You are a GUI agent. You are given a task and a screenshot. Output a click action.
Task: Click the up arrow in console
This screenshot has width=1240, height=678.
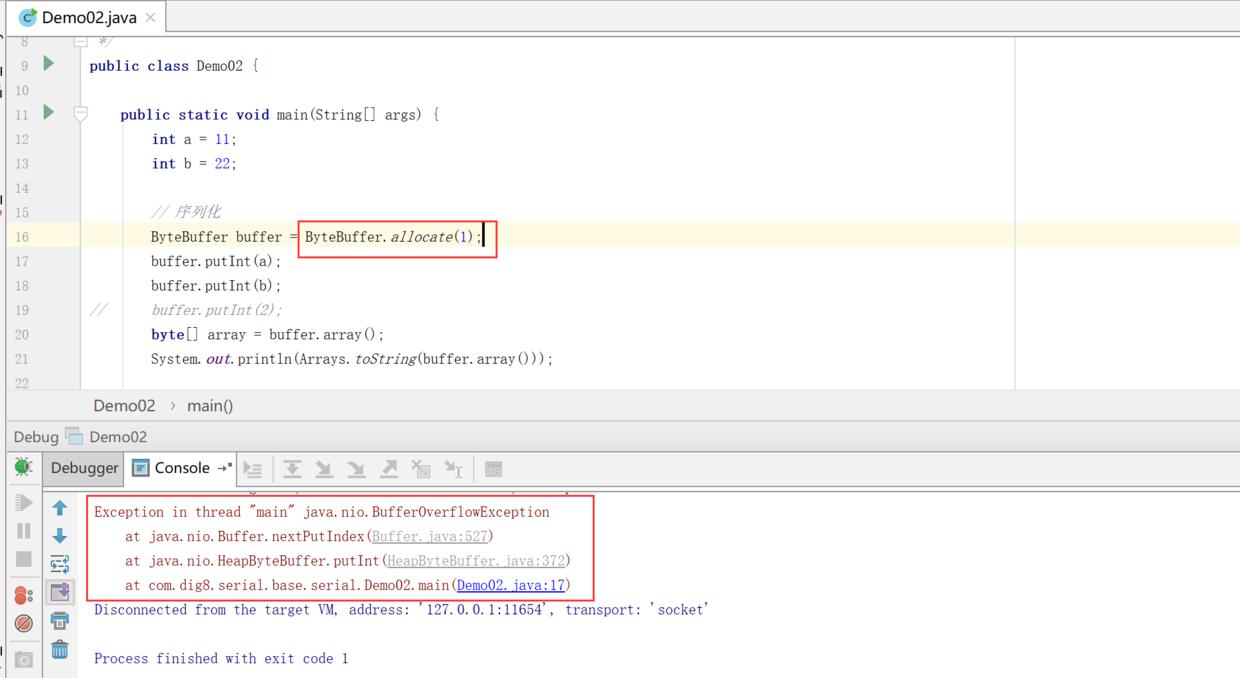60,508
